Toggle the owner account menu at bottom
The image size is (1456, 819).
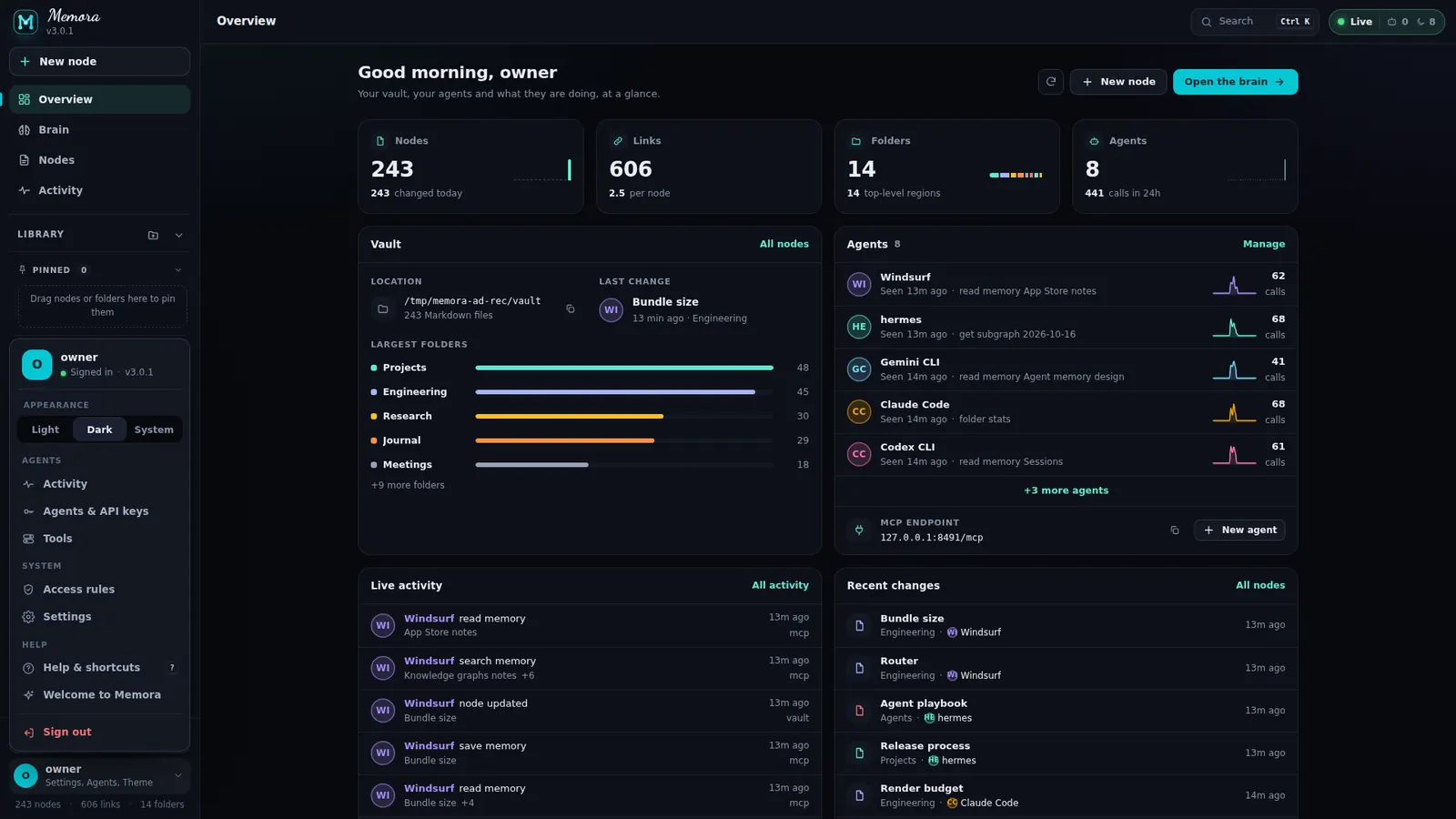[100, 775]
